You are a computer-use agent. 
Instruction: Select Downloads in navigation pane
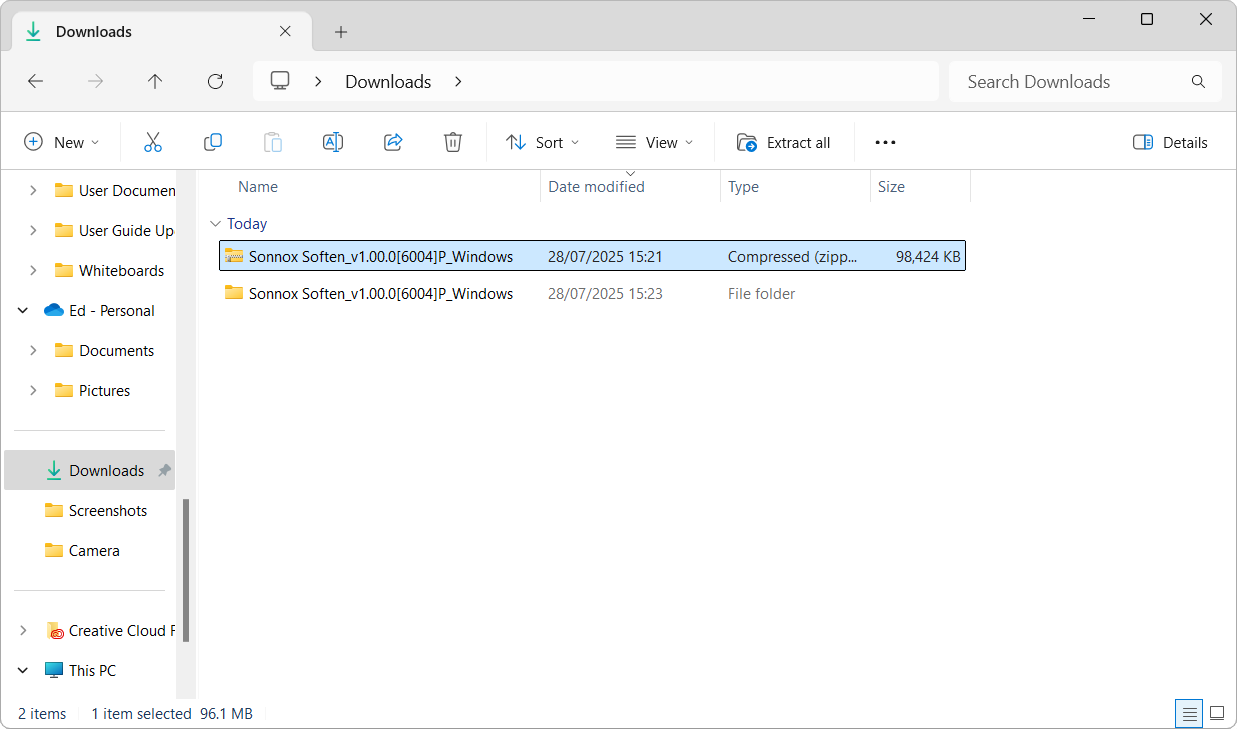pyautogui.click(x=90, y=470)
